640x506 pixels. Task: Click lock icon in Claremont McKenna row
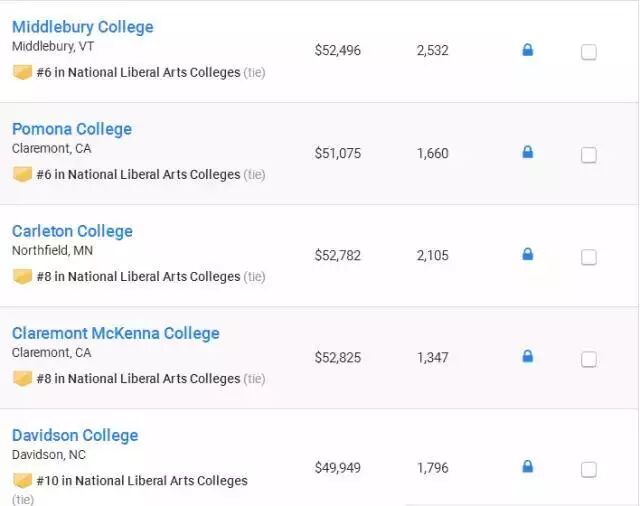click(x=528, y=356)
